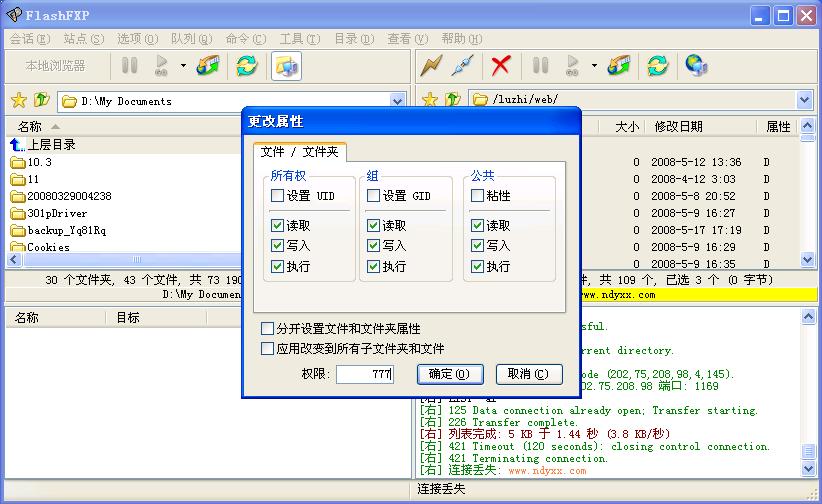
Task: Click the star bookmark icon on remote panel
Action: [430, 100]
